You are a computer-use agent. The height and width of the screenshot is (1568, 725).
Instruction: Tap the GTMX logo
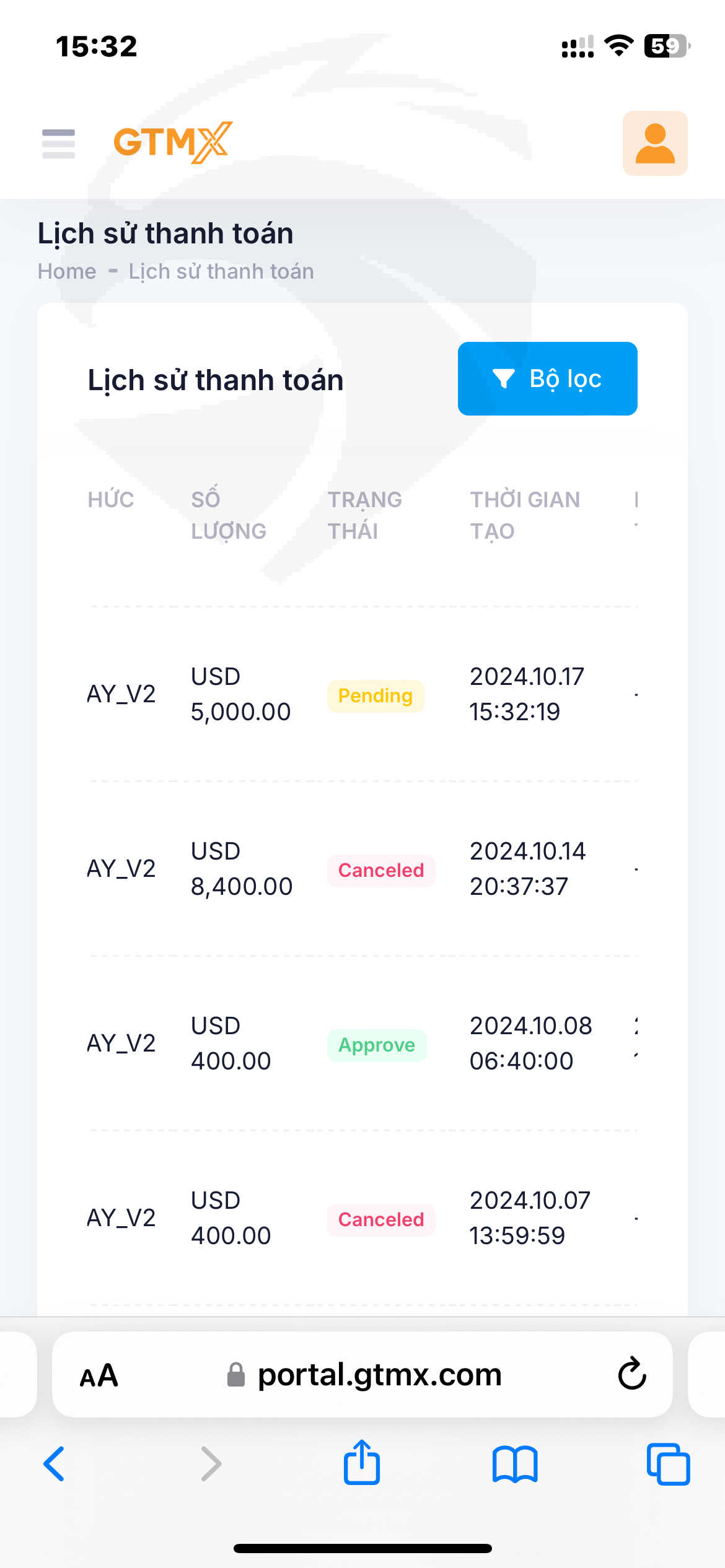[x=173, y=142]
